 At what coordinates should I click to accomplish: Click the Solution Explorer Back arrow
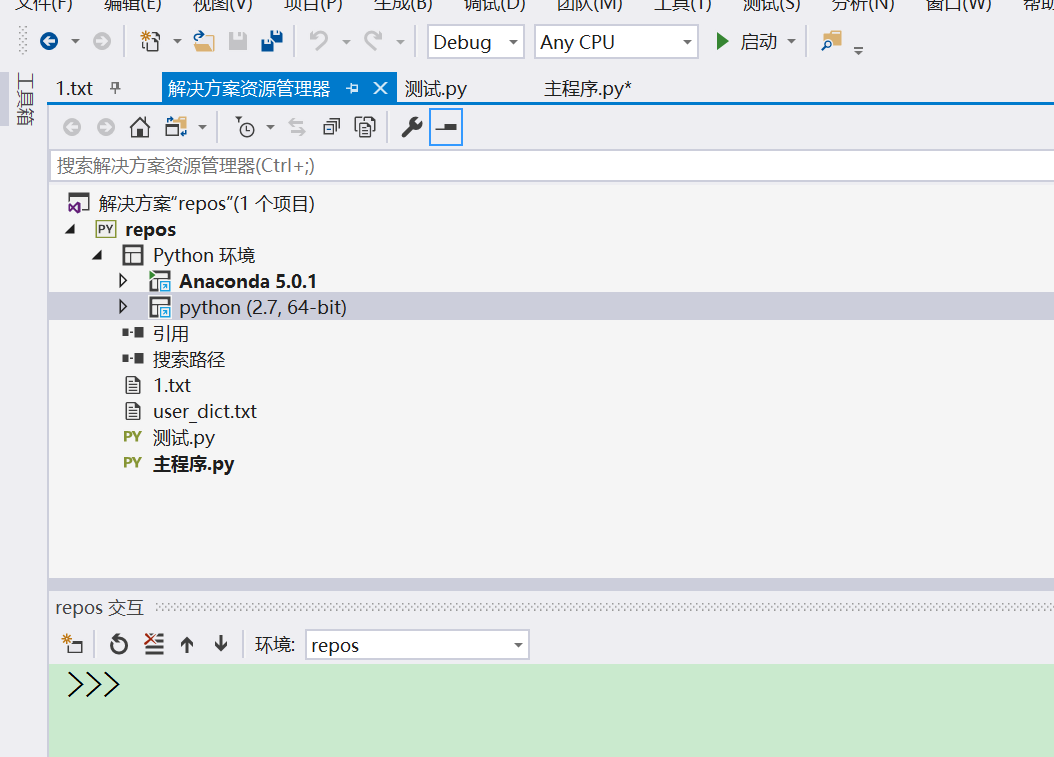coord(72,127)
